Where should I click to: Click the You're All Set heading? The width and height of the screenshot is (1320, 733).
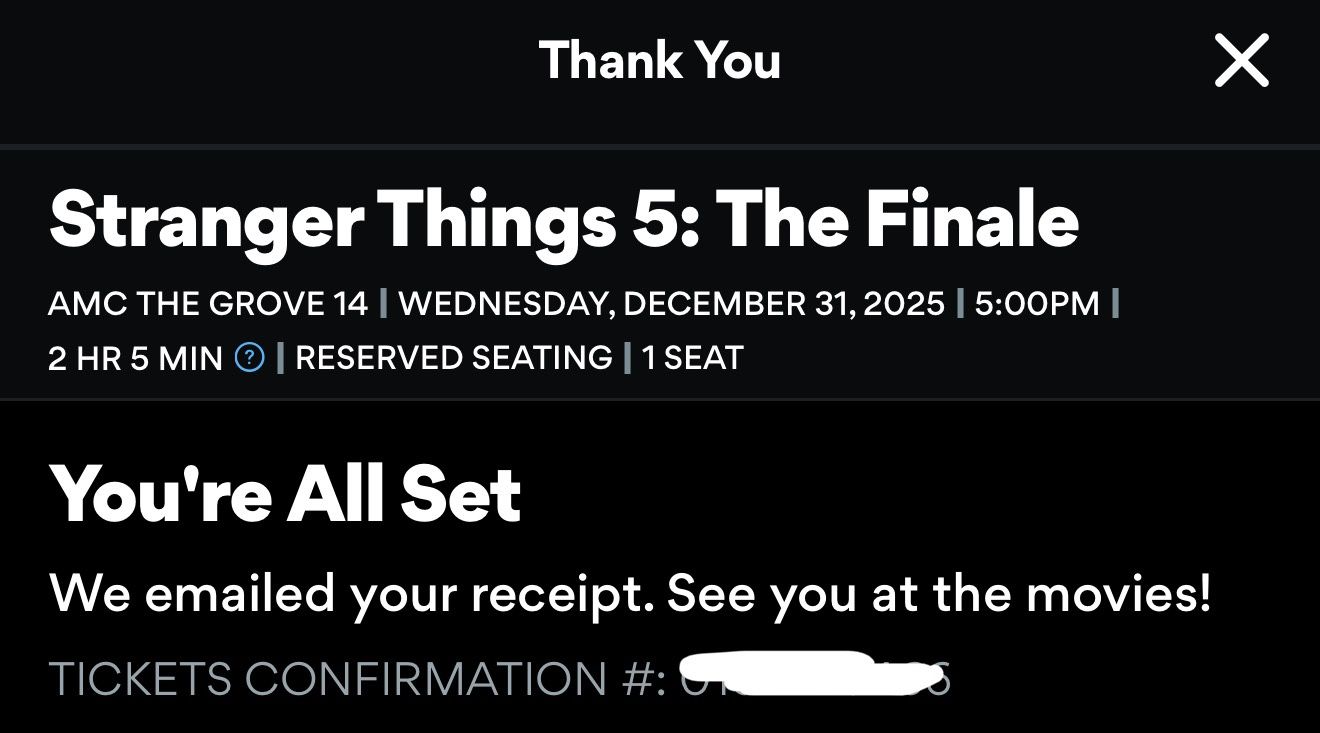click(285, 494)
